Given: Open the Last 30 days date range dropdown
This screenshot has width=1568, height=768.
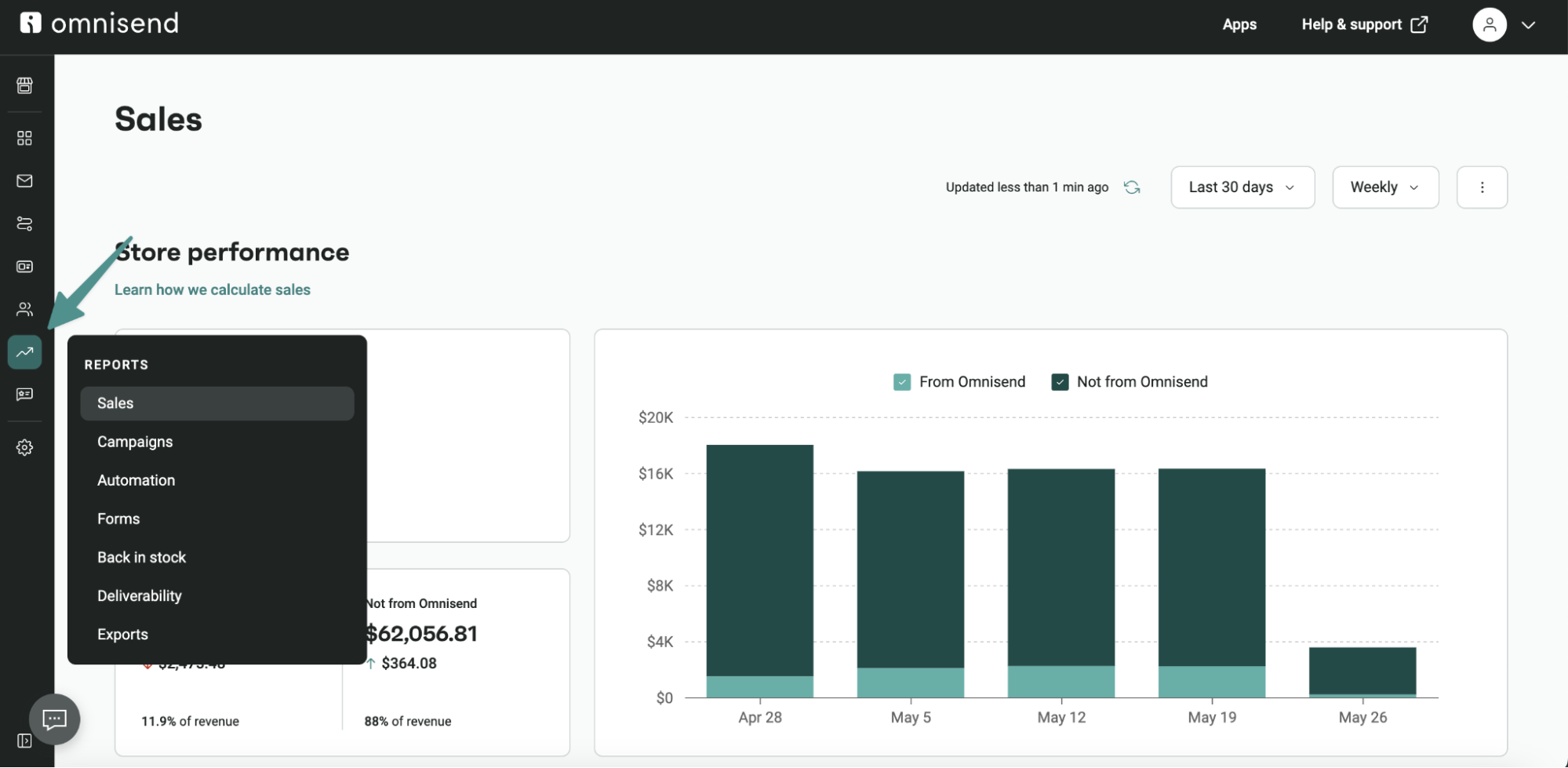Looking at the screenshot, I should (1242, 187).
